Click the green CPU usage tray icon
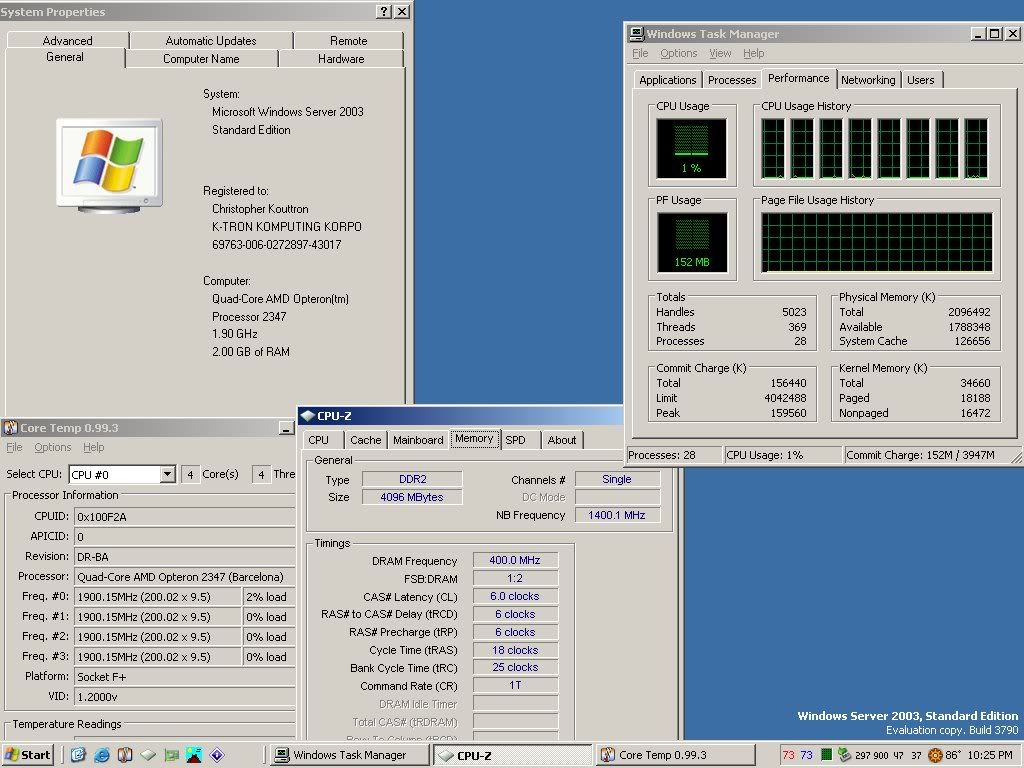Viewport: 1024px width, 768px height. click(826, 755)
